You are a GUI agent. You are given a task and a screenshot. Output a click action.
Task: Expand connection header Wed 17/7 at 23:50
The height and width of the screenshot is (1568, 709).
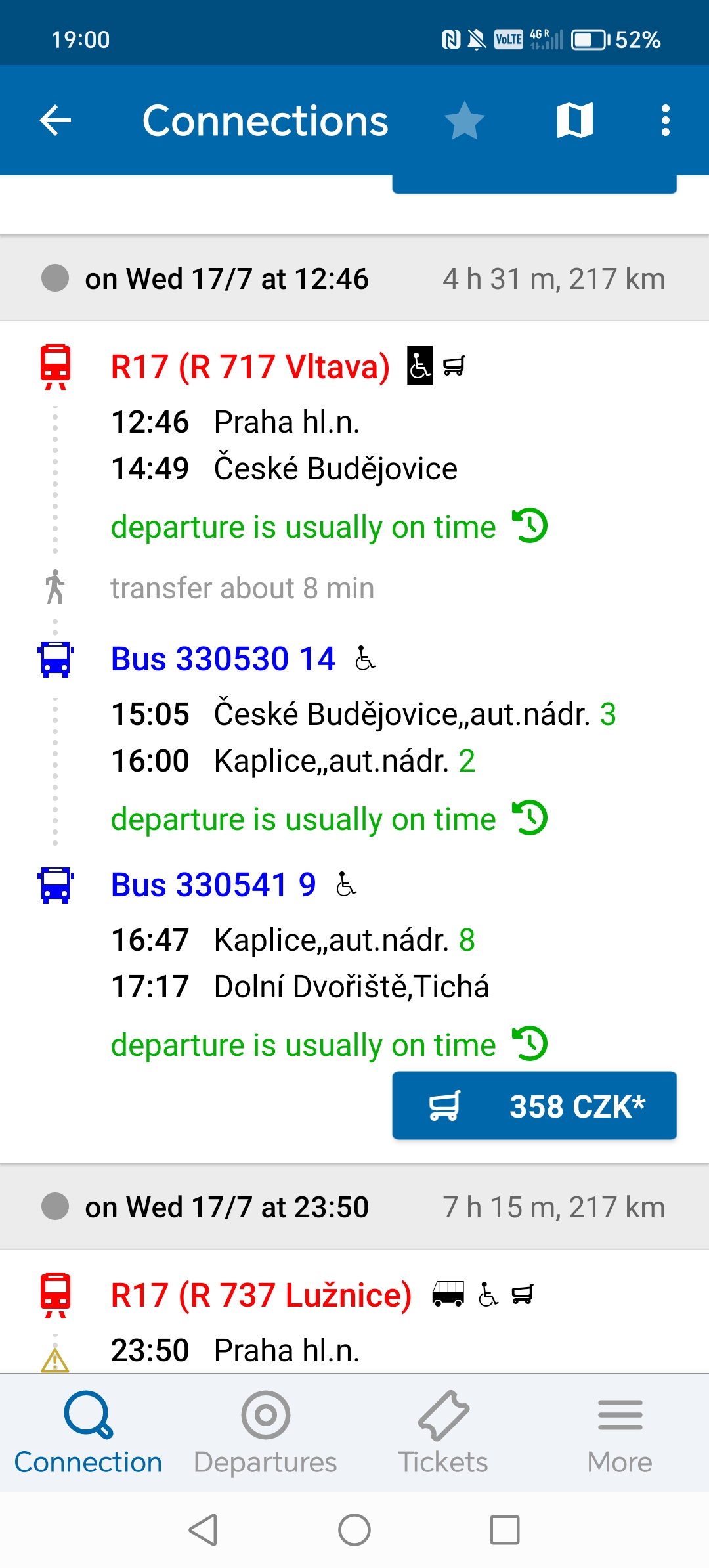354,1207
